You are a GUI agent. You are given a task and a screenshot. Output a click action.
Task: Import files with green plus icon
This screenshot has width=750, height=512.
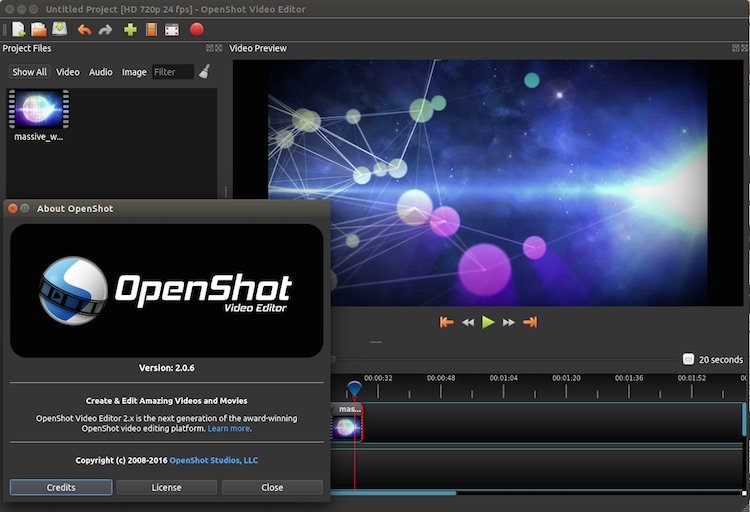click(130, 29)
